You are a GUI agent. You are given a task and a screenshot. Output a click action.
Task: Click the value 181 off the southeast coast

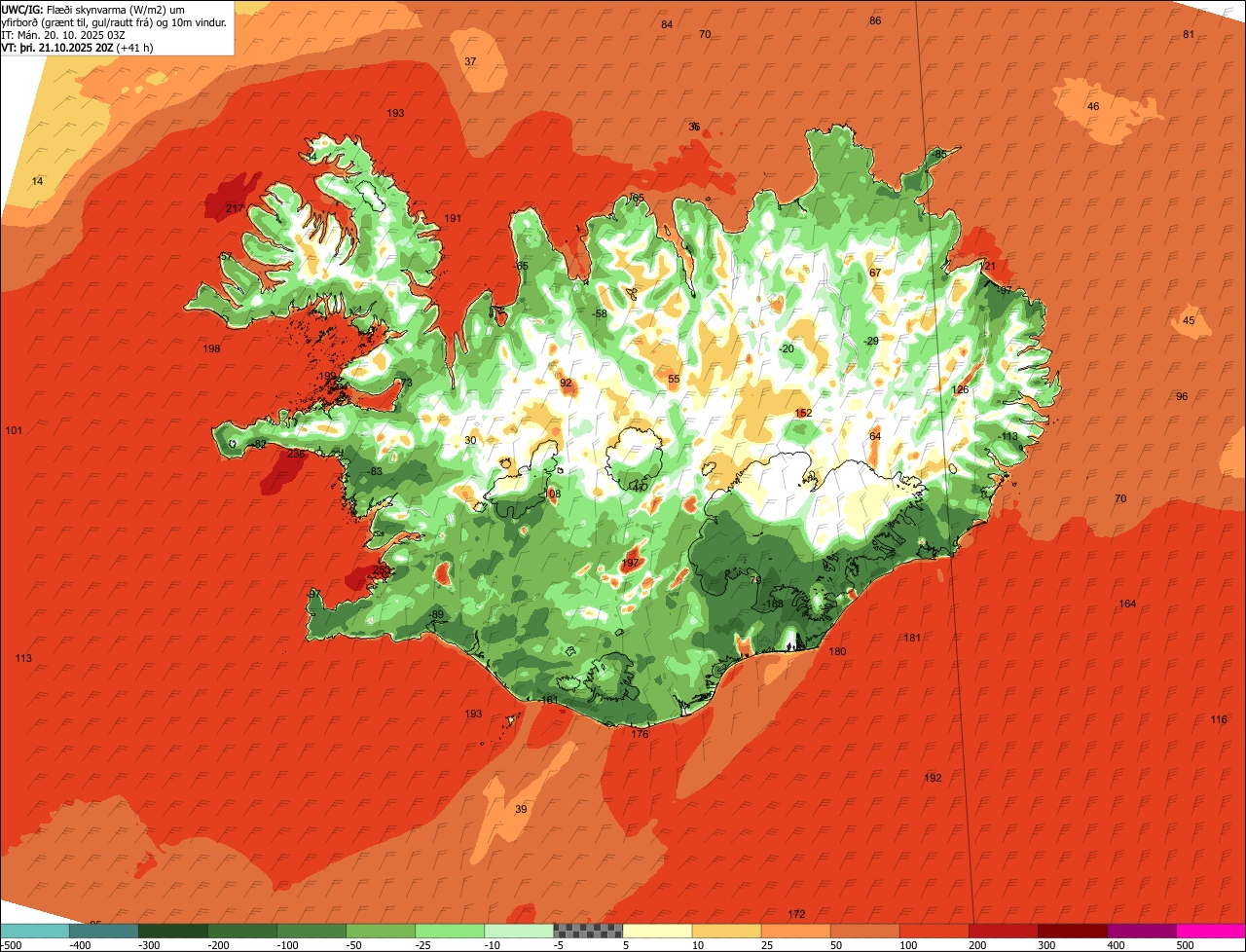click(912, 638)
